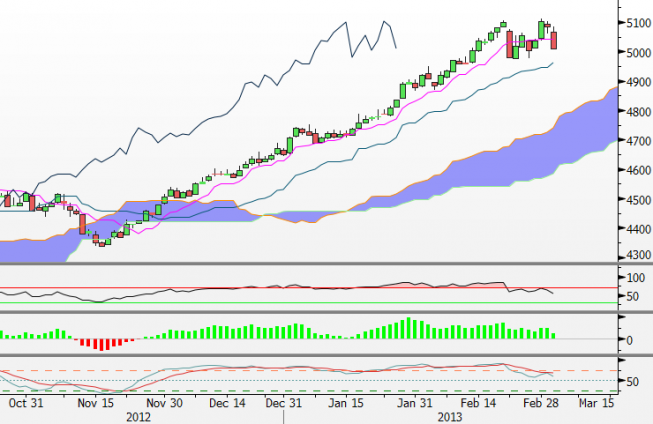
Task: Click the 100 label on the RSI panel axis
Action: click(x=636, y=278)
